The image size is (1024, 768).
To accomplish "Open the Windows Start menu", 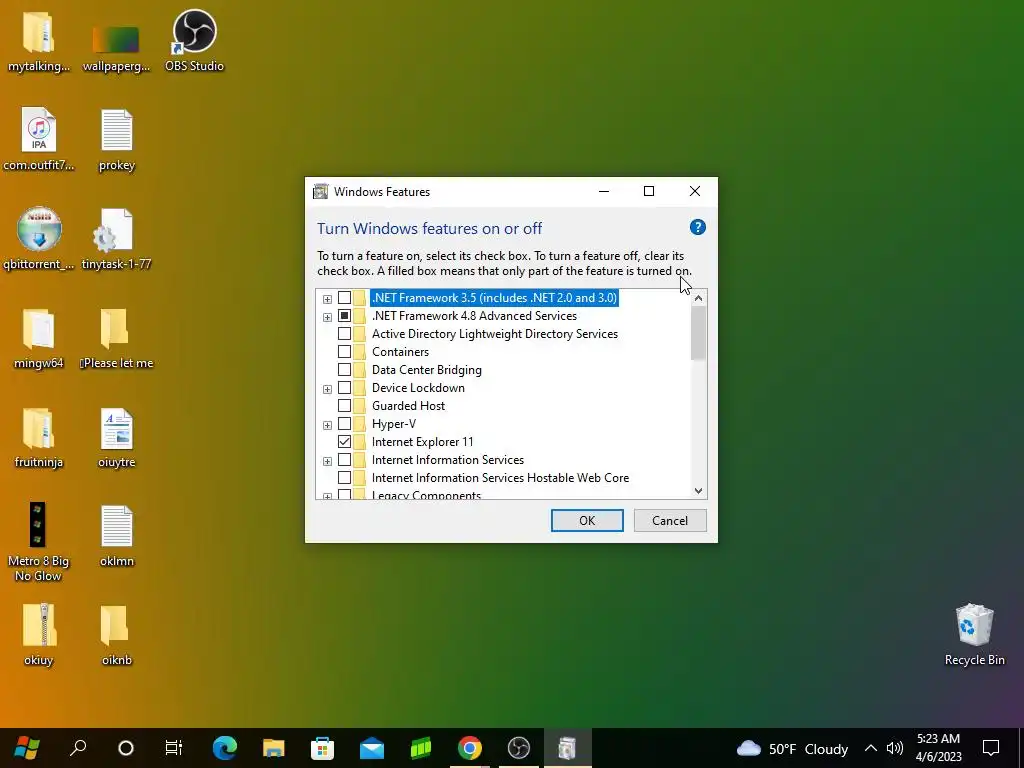I will (x=27, y=748).
